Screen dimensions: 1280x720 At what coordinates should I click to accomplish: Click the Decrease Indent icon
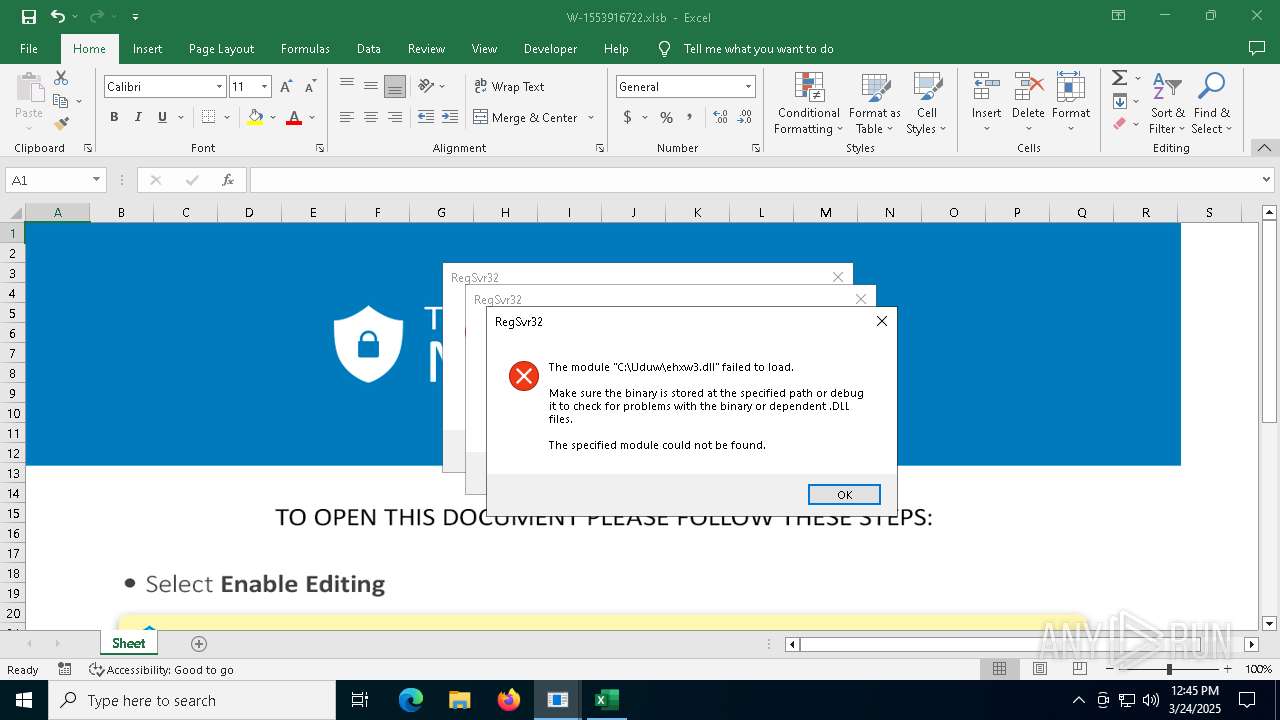(426, 117)
